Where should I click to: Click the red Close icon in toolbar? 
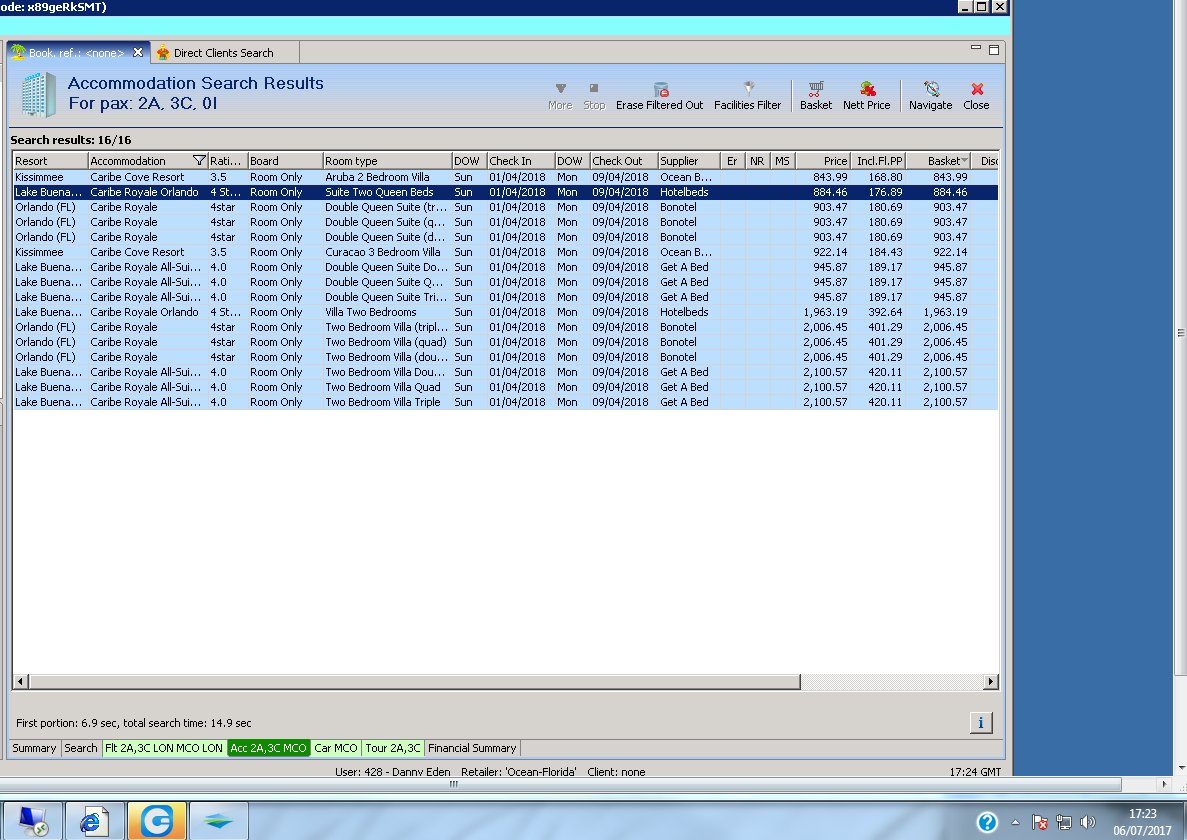point(977,89)
